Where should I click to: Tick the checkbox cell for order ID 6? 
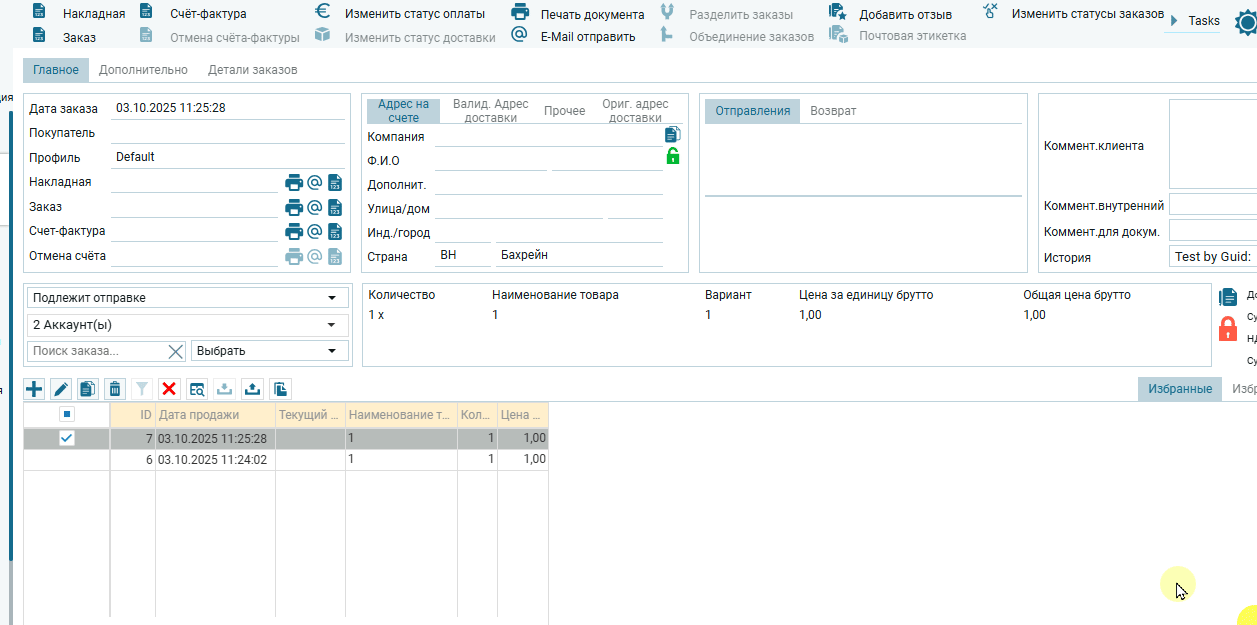(67, 459)
